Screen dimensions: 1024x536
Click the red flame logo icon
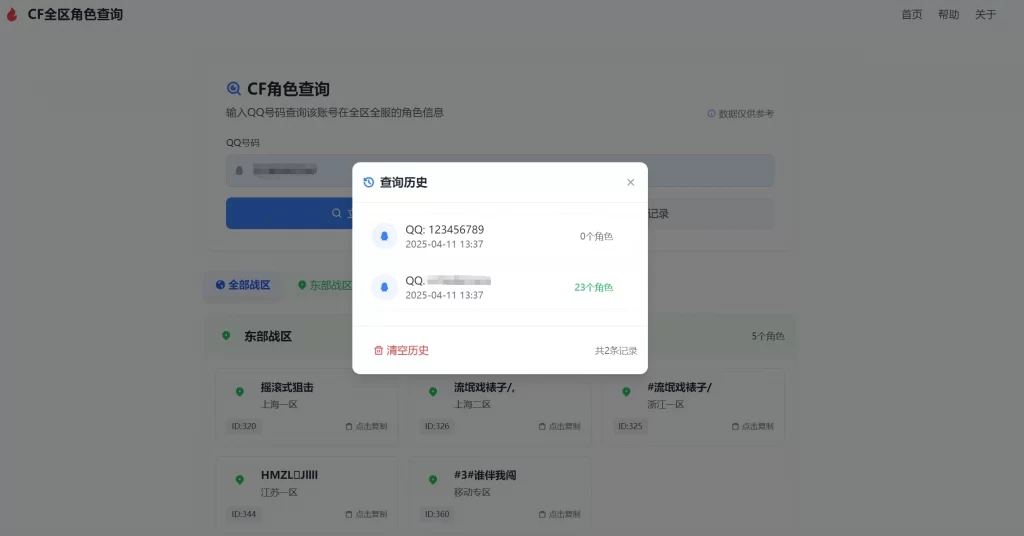tap(12, 14)
